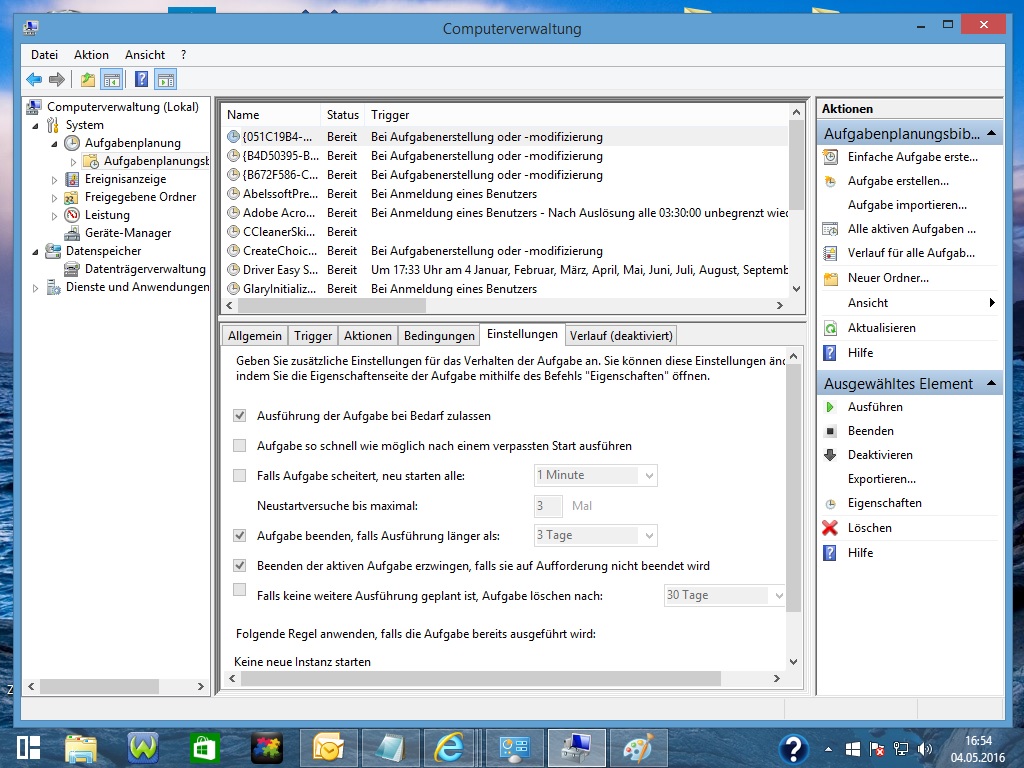Toggle 'Aufgabe beenden, falls Ausführung länger als' checkbox
Viewport: 1024px width, 768px height.
click(x=239, y=535)
